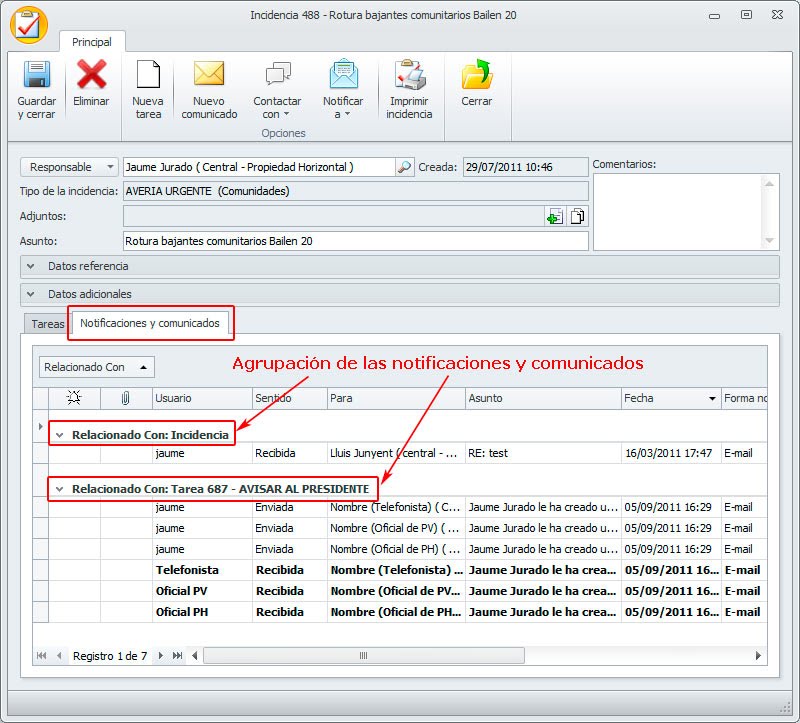Switch to the Tareas tab

click(47, 324)
